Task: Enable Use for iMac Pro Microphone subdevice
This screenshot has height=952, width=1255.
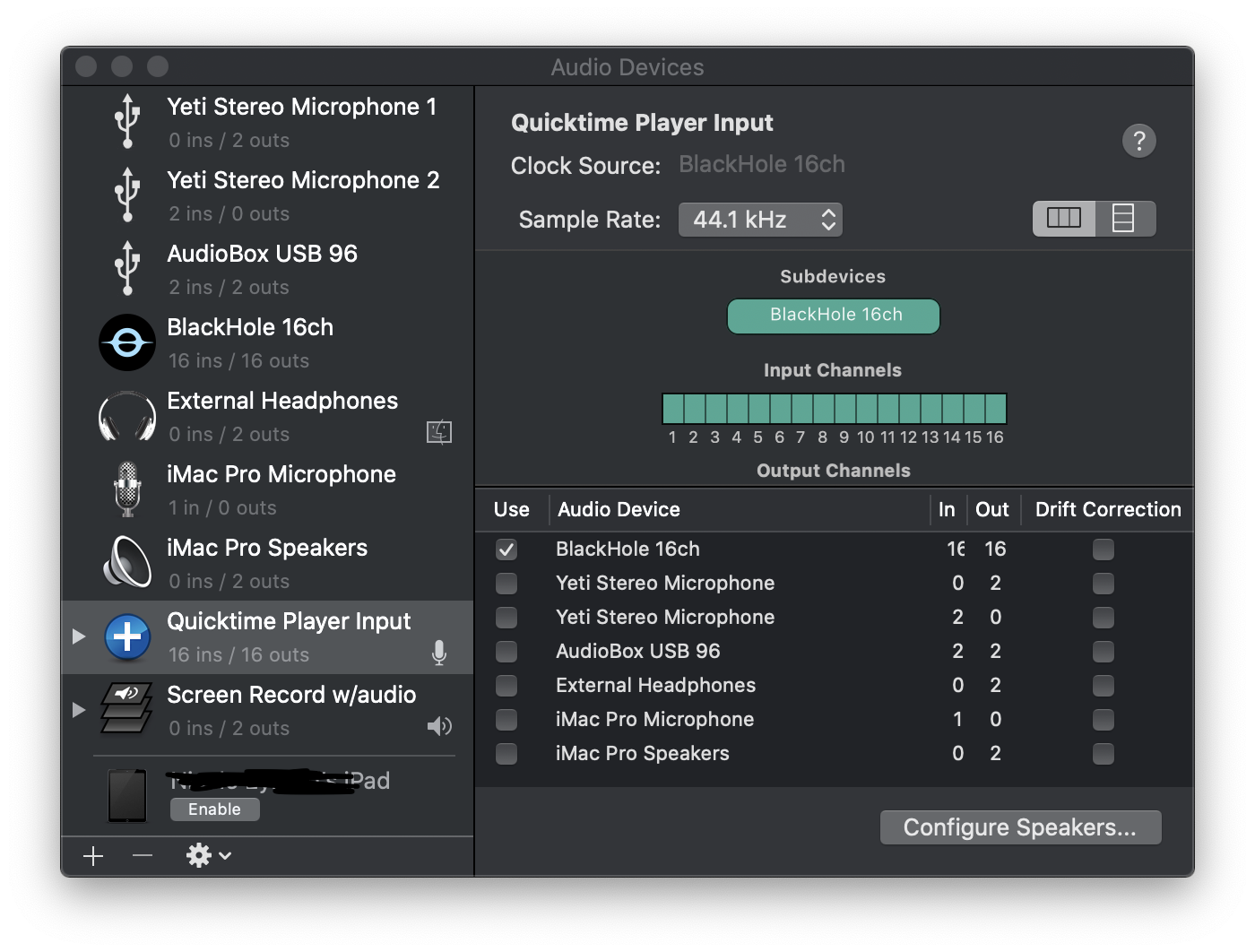Action: click(x=506, y=720)
